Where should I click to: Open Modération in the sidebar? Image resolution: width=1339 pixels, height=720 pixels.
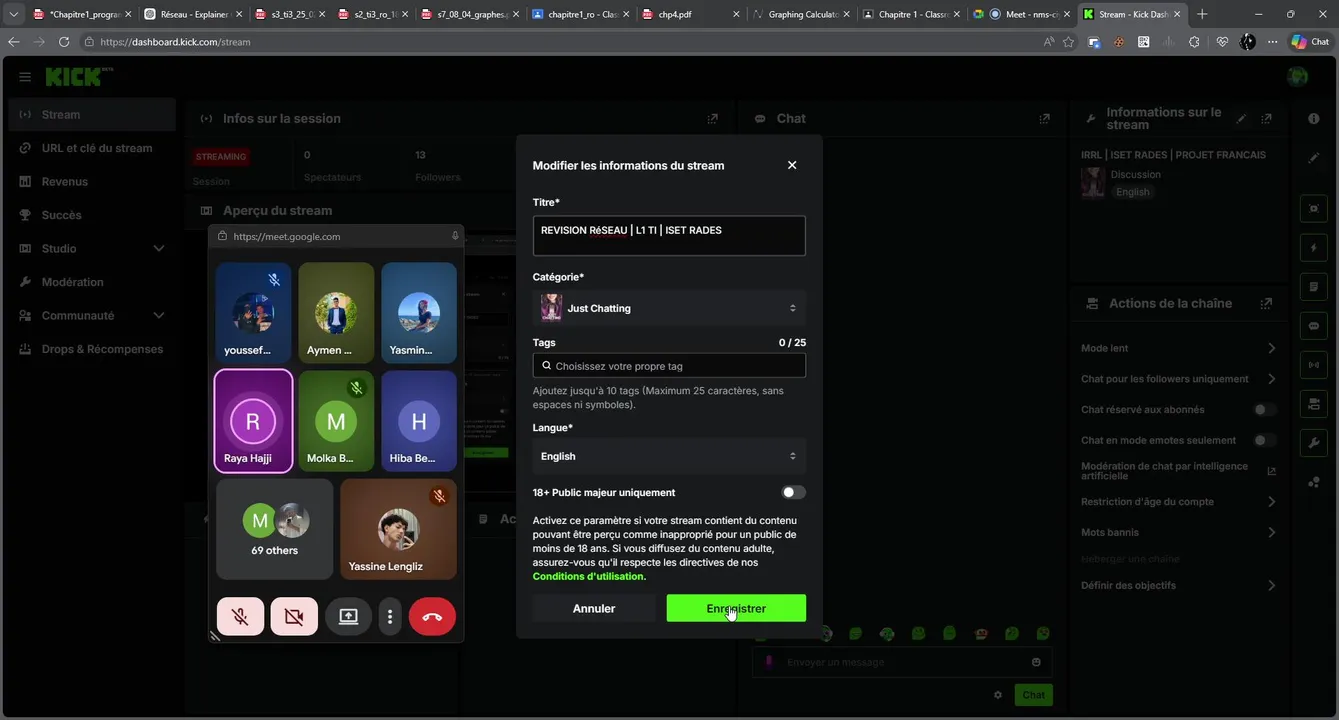[92, 282]
